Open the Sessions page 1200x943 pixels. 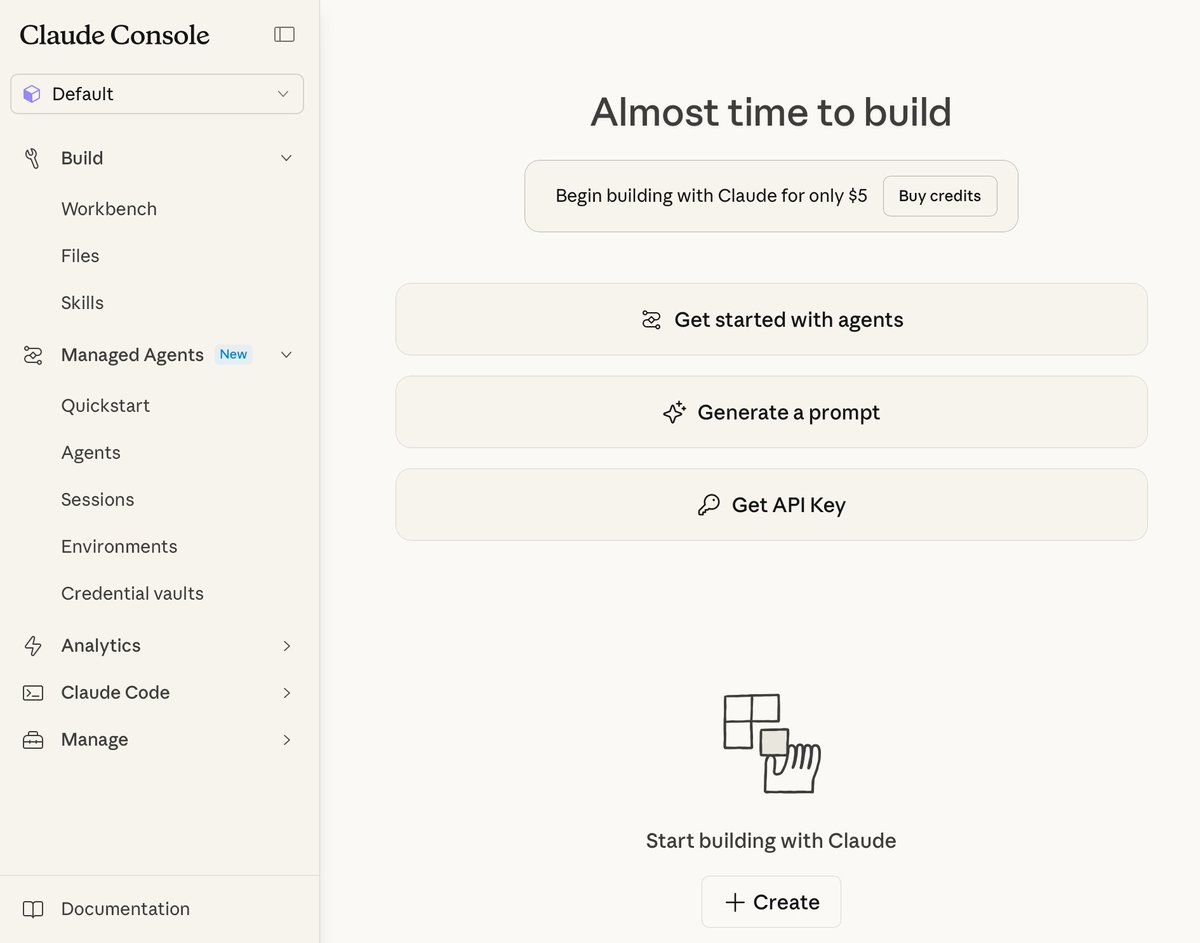click(x=97, y=500)
